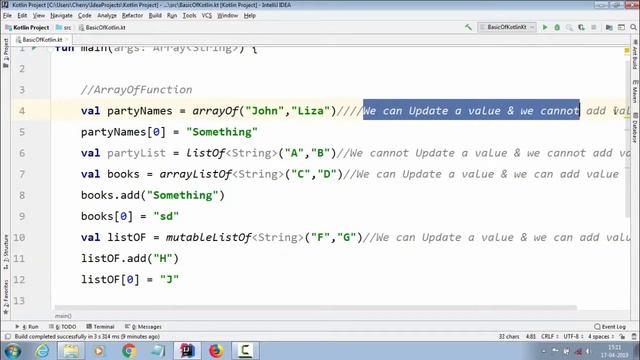This screenshot has height=360, width=640.
Task: Click the books.add("Something") line
Action: [153, 196]
